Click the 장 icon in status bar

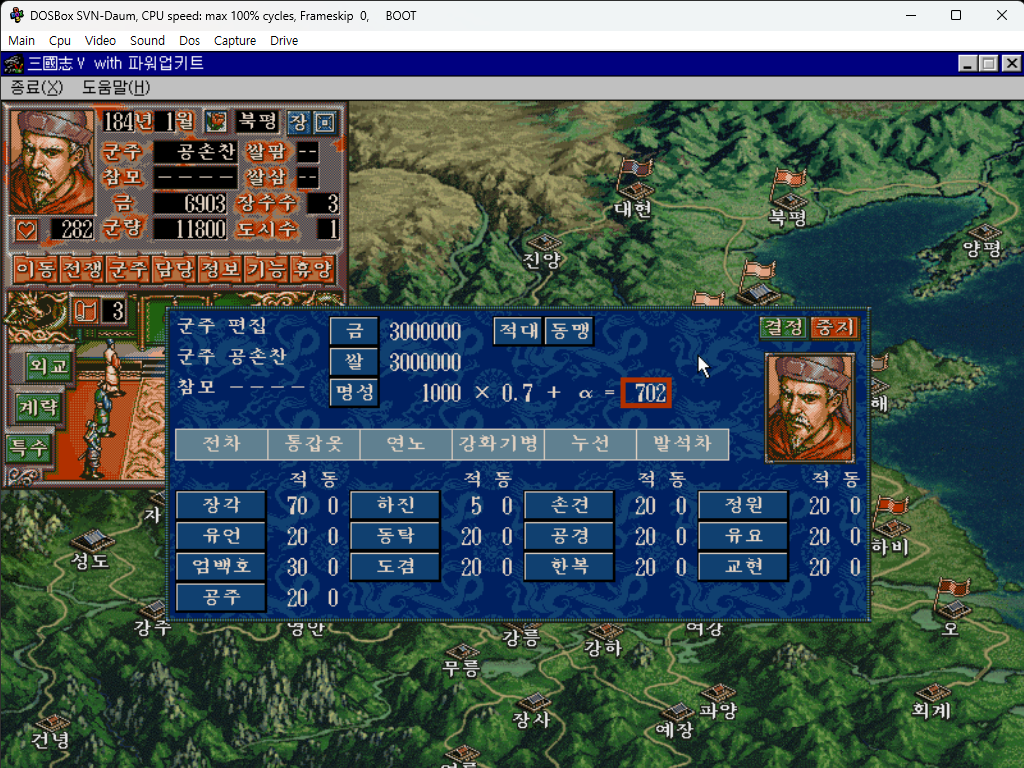coord(298,122)
